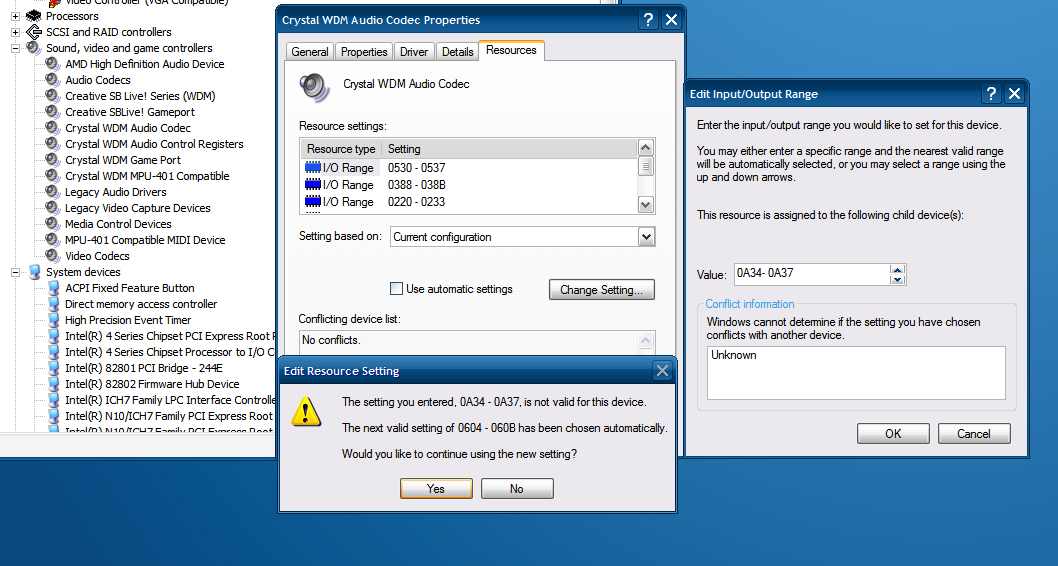The height and width of the screenshot is (566, 1058).
Task: Click the Crystal WDM Game Port icon
Action: [53, 160]
